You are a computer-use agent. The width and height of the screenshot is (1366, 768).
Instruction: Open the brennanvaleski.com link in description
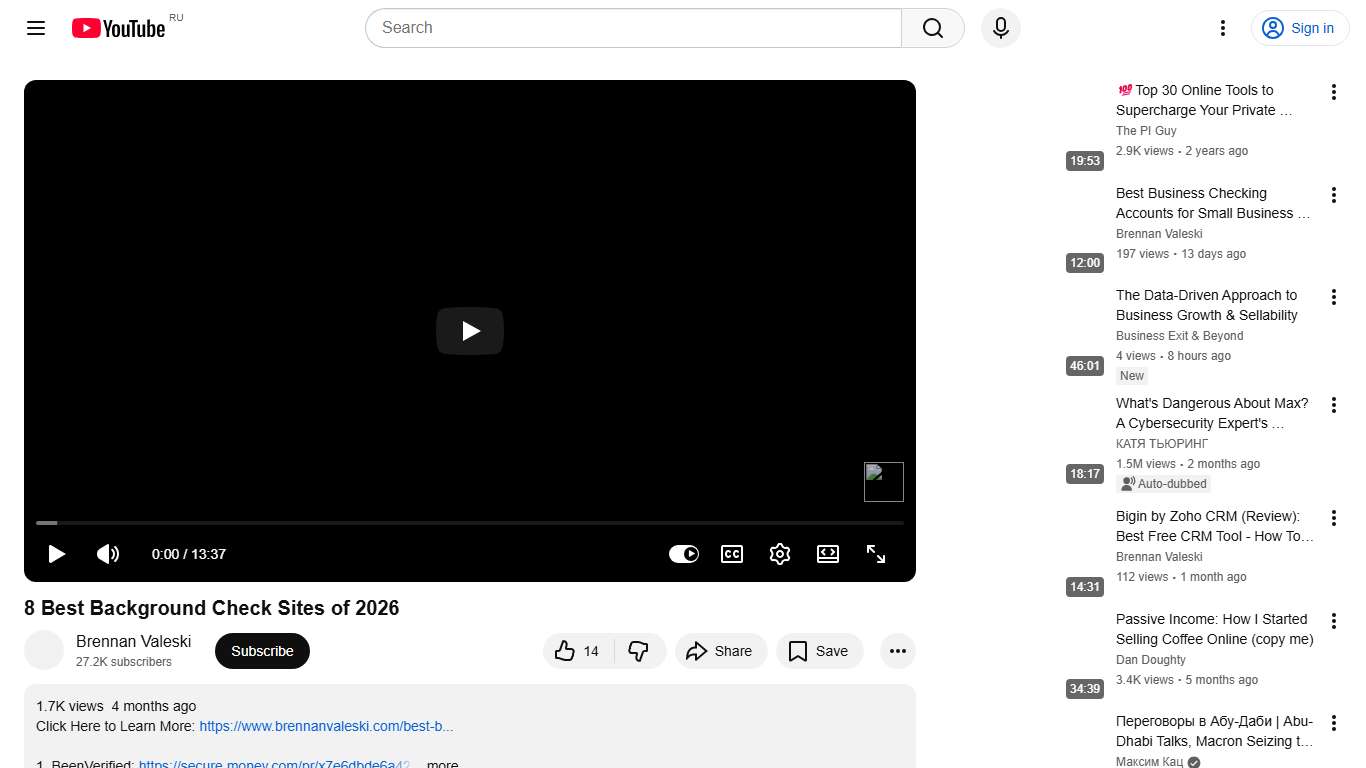(x=325, y=726)
